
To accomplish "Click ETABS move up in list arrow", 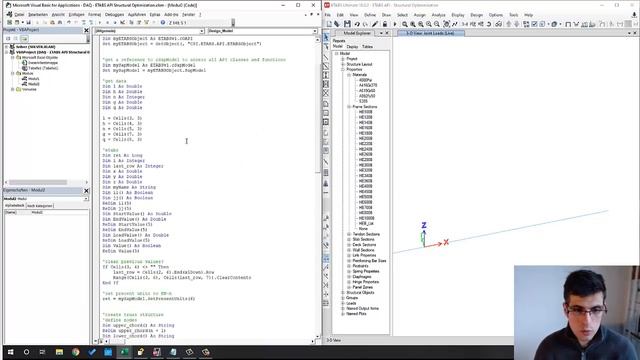I will click(x=509, y=24).
